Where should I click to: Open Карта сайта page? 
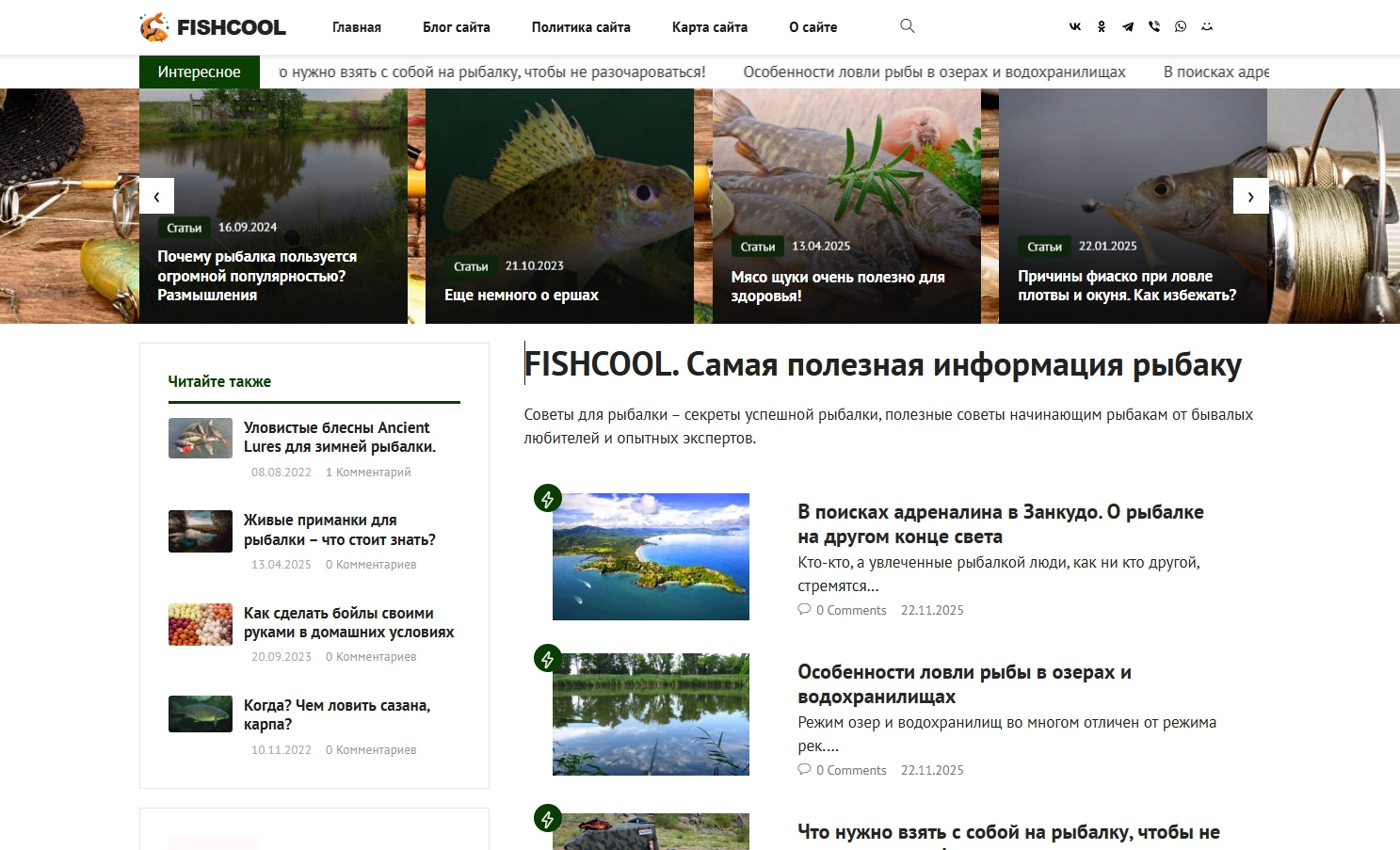(x=710, y=27)
